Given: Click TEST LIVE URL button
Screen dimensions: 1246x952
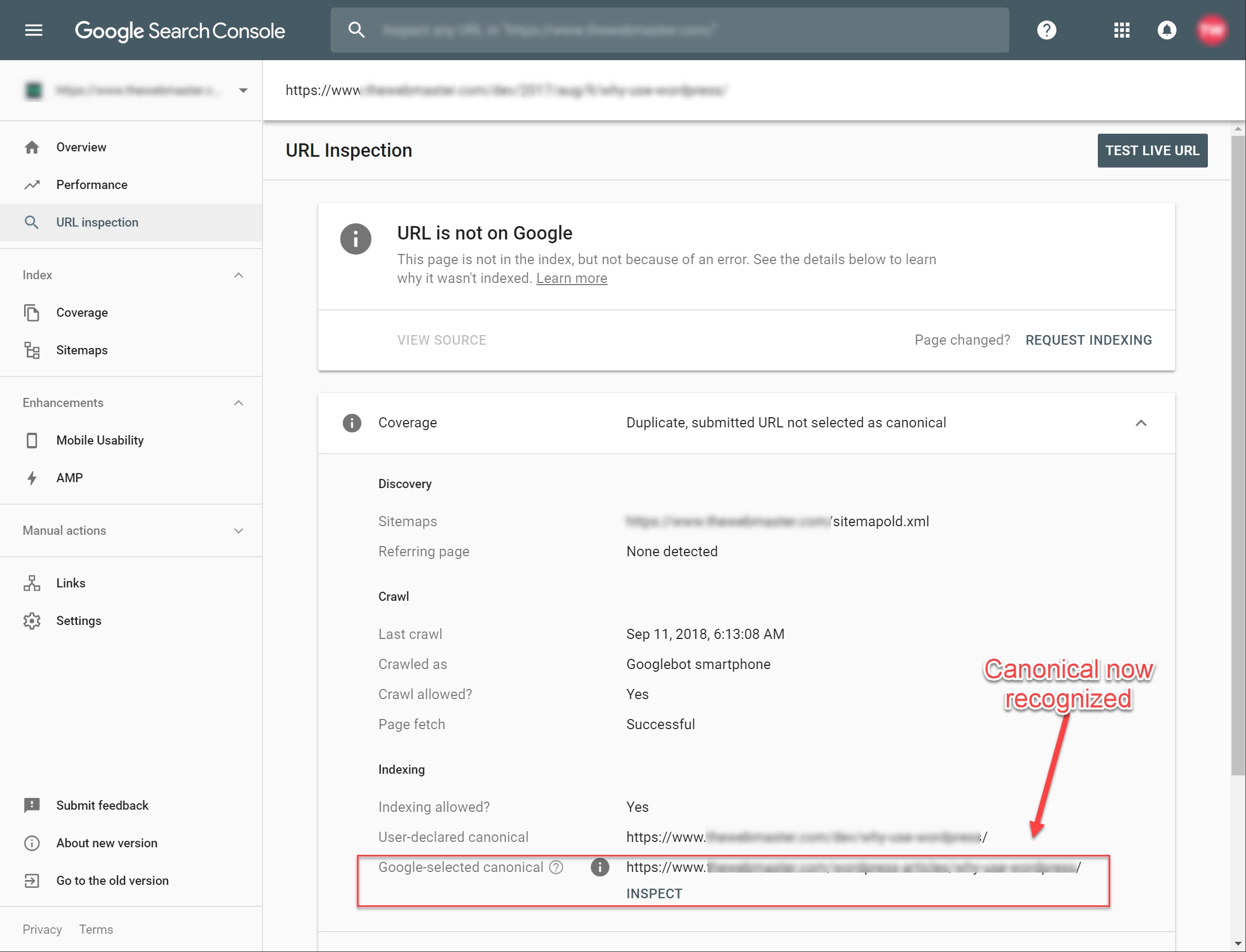Looking at the screenshot, I should pos(1152,150).
